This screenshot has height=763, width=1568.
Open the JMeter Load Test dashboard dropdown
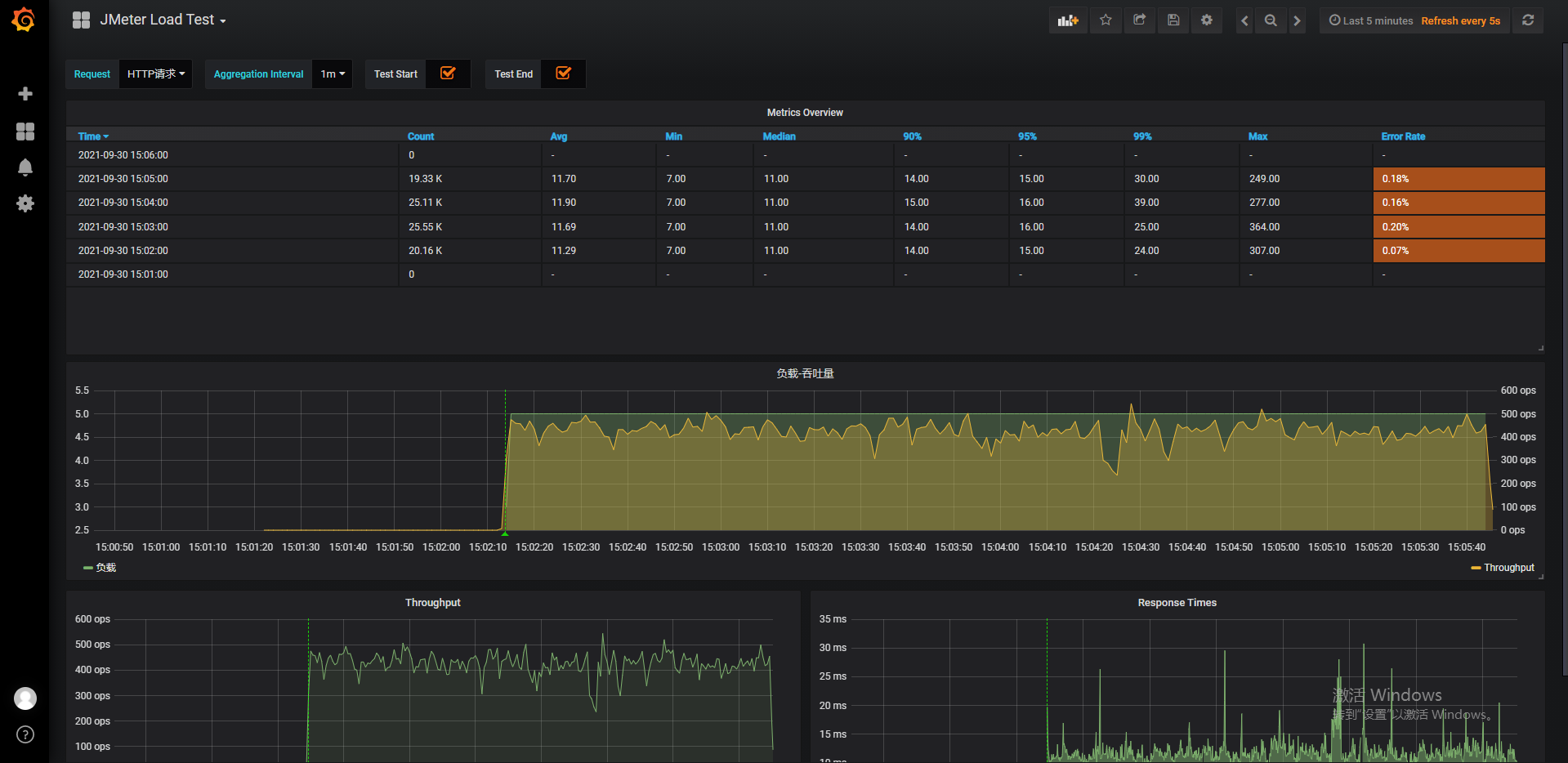tap(163, 20)
